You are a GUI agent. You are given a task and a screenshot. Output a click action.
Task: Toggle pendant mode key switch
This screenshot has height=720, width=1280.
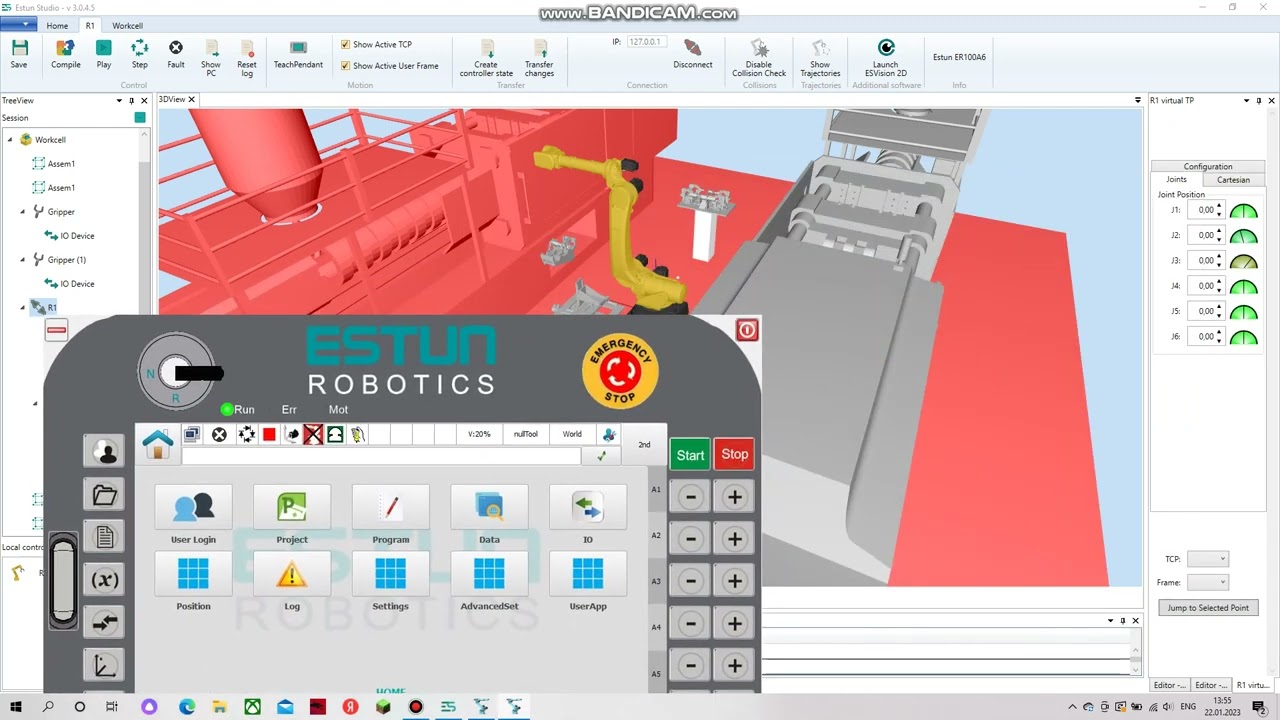click(176, 372)
